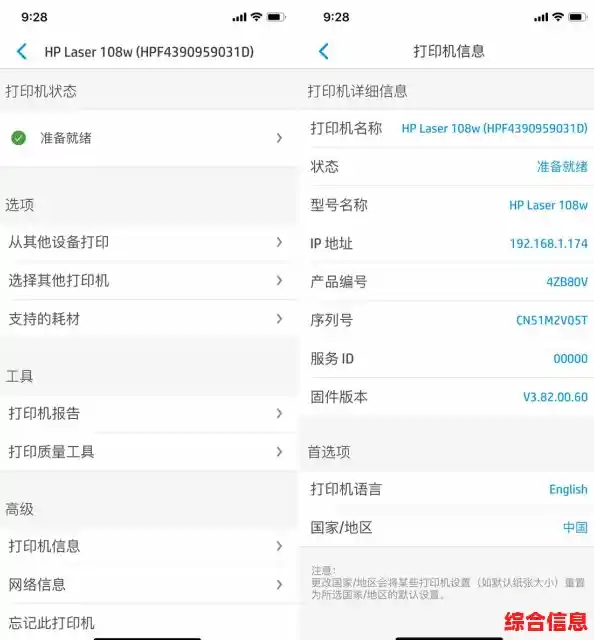Tap chevron beside 从其他设备打印
The width and height of the screenshot is (594, 640).
point(279,242)
